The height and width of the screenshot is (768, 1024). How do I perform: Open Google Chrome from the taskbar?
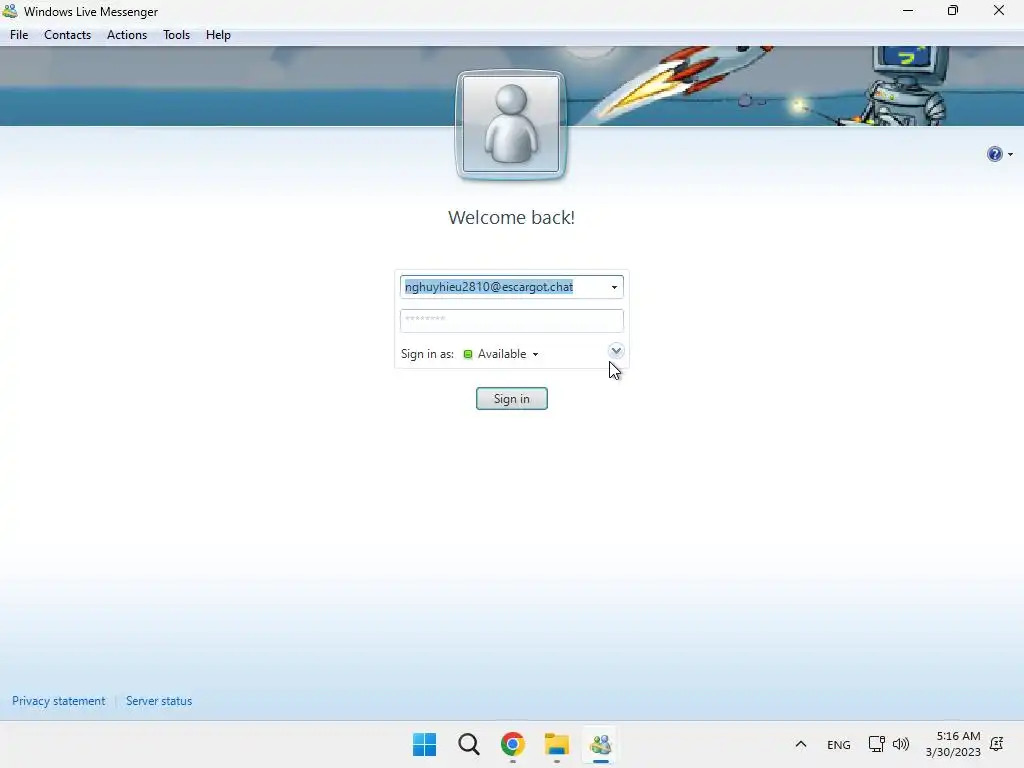pyautogui.click(x=513, y=744)
